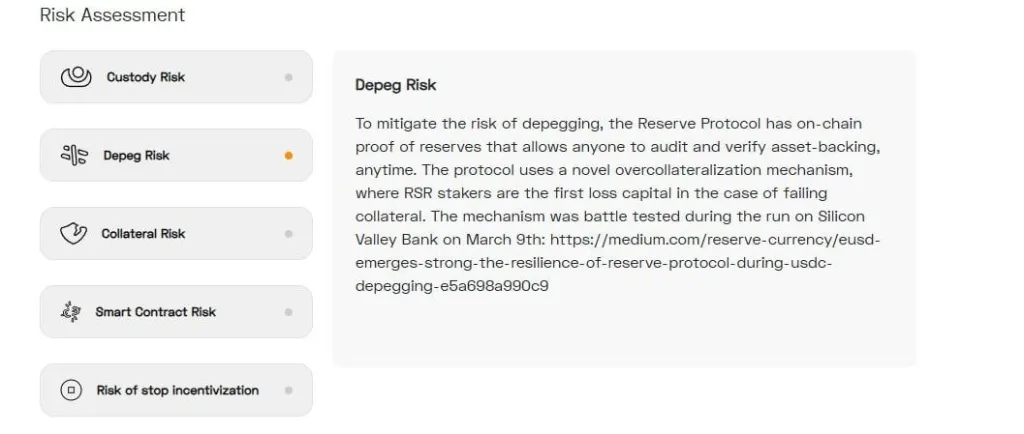Click the orange dot beside Depeg Risk
The image size is (1024, 434).
pos(288,155)
